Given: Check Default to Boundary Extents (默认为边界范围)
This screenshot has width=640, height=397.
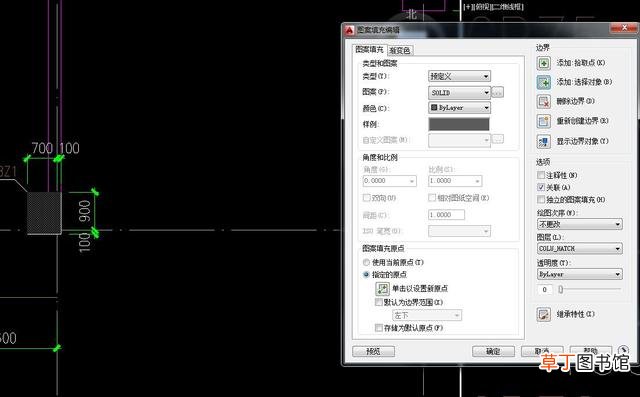Looking at the screenshot, I should 378,302.
